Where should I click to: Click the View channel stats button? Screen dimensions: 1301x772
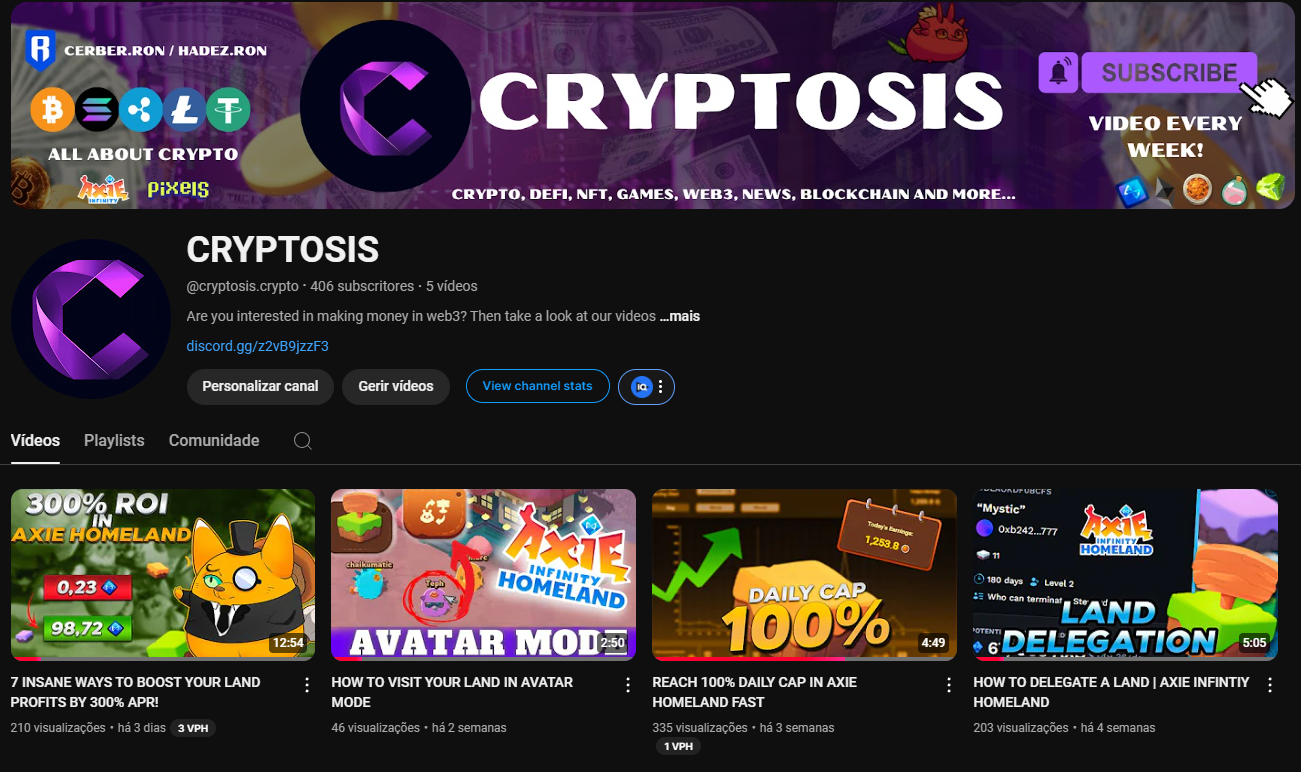pyautogui.click(x=538, y=386)
